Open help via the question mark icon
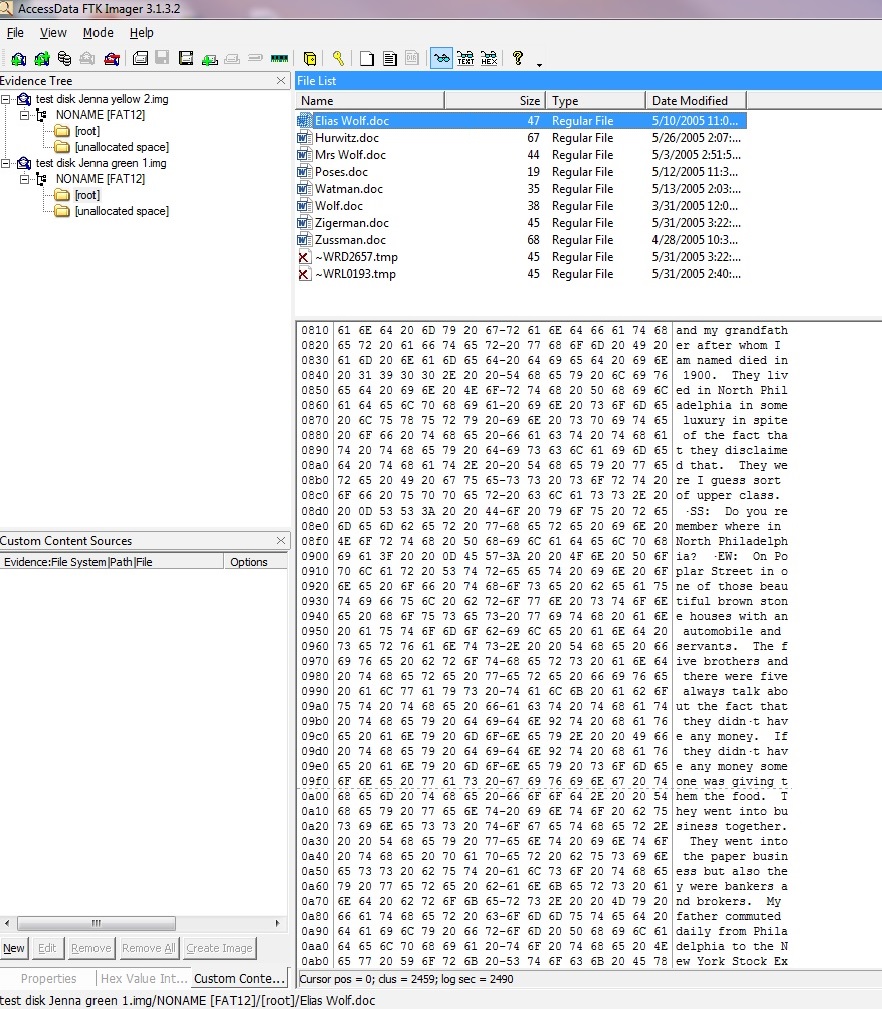This screenshot has width=882, height=1009. (x=517, y=58)
